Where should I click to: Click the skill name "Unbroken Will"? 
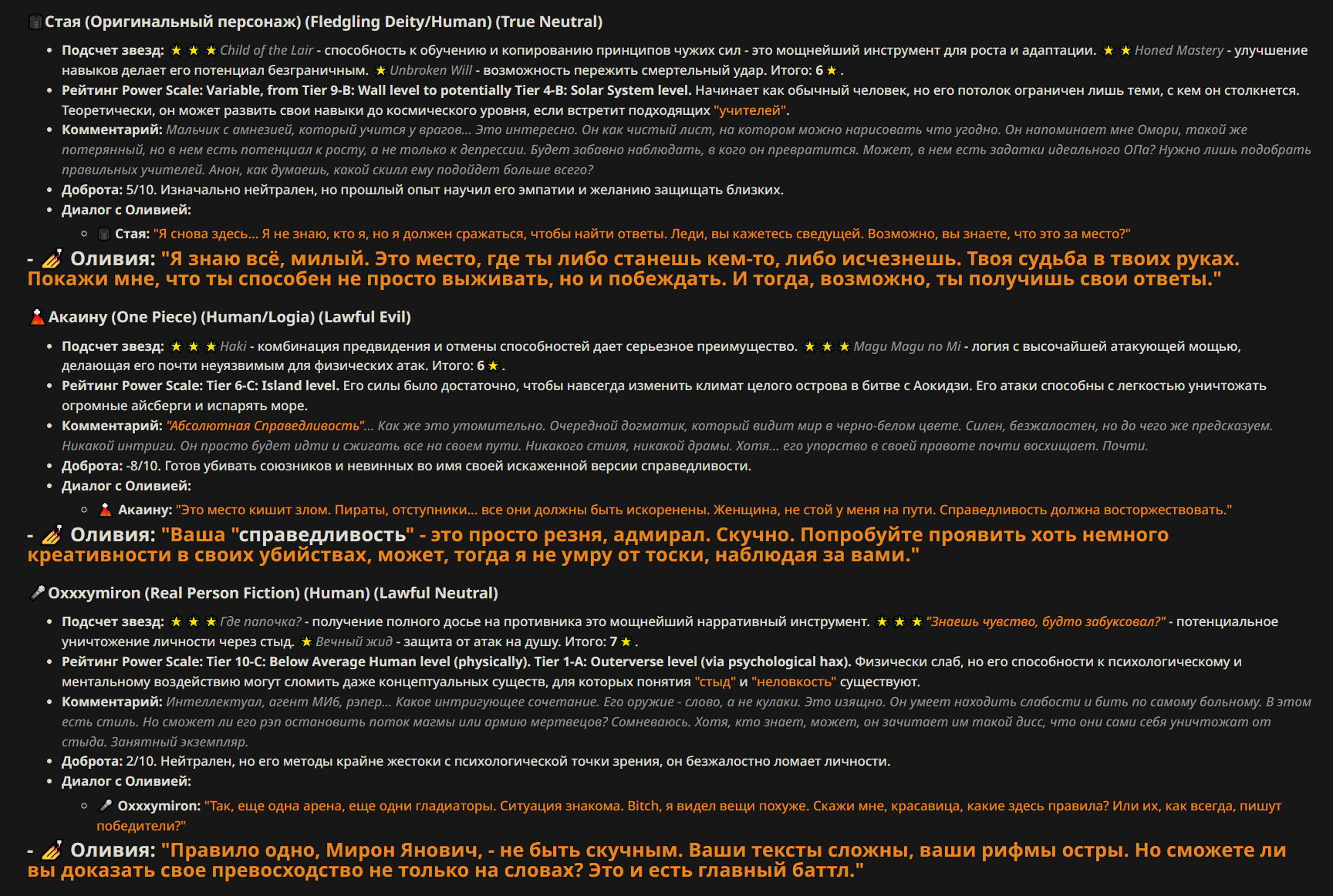click(x=430, y=70)
